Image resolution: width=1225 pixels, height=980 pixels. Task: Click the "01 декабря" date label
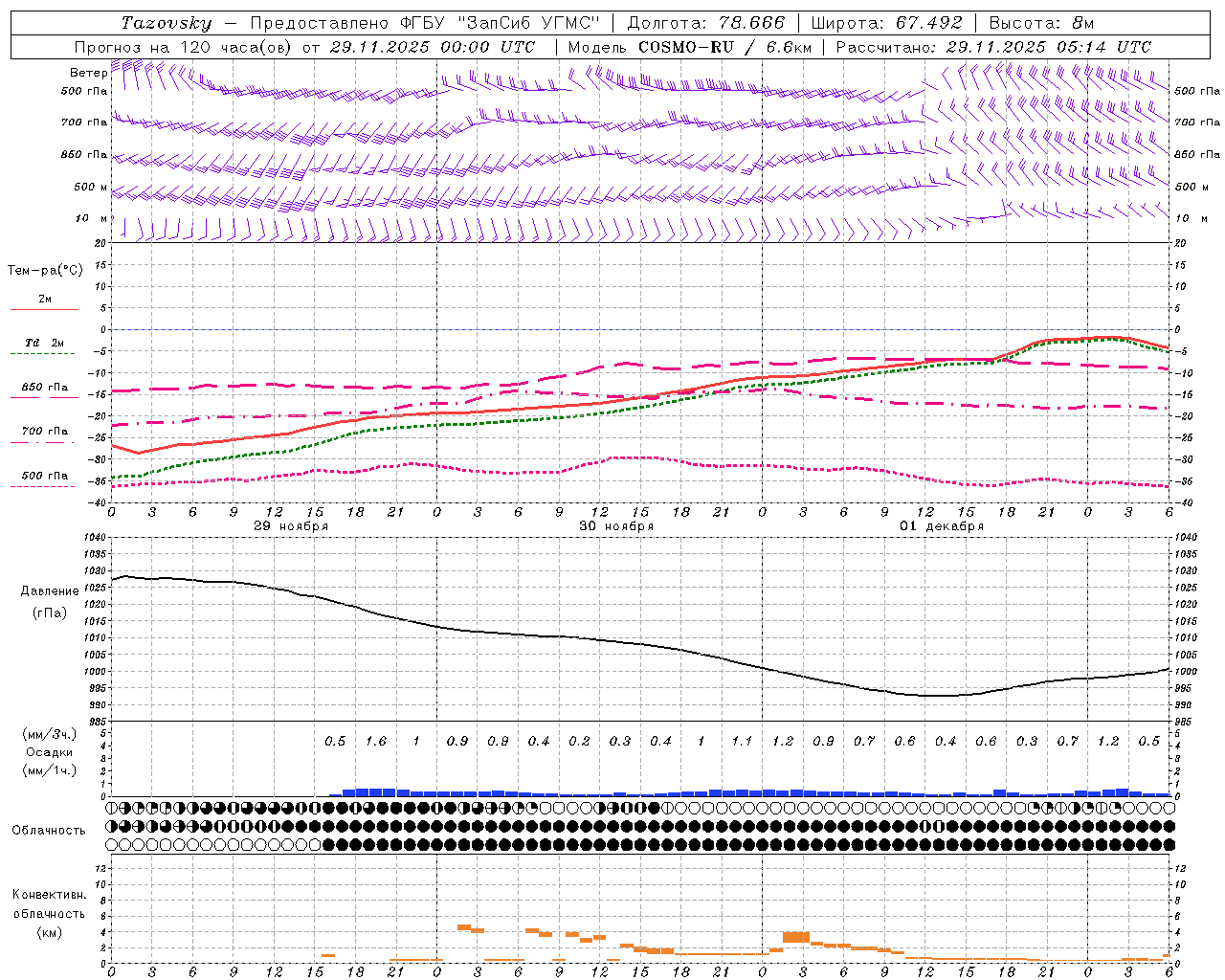pos(942,526)
